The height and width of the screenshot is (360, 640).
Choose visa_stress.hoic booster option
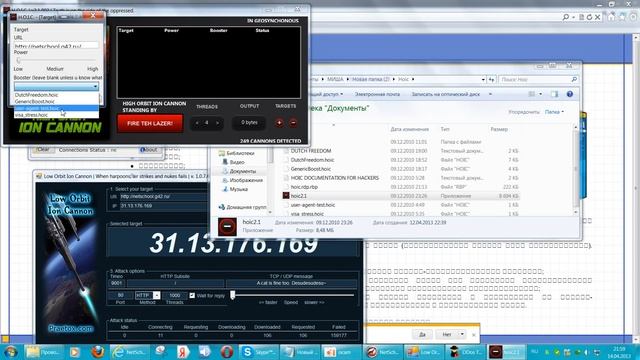tap(56, 115)
